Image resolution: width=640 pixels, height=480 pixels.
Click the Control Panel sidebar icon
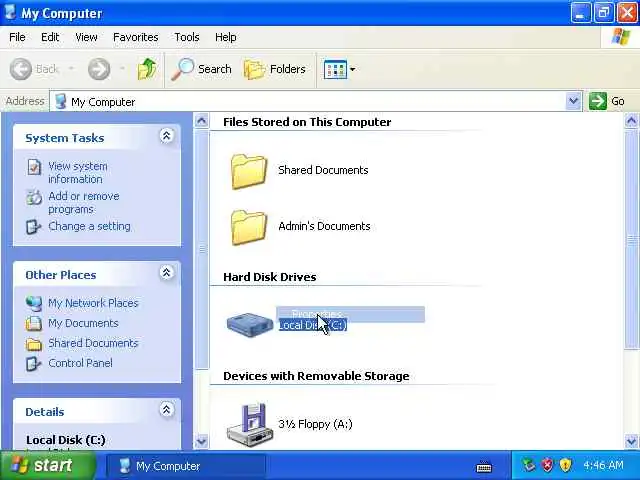coord(33,364)
